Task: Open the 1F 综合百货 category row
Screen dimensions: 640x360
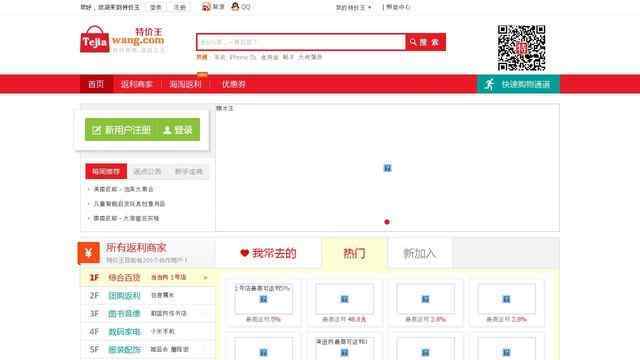Action: click(148, 277)
